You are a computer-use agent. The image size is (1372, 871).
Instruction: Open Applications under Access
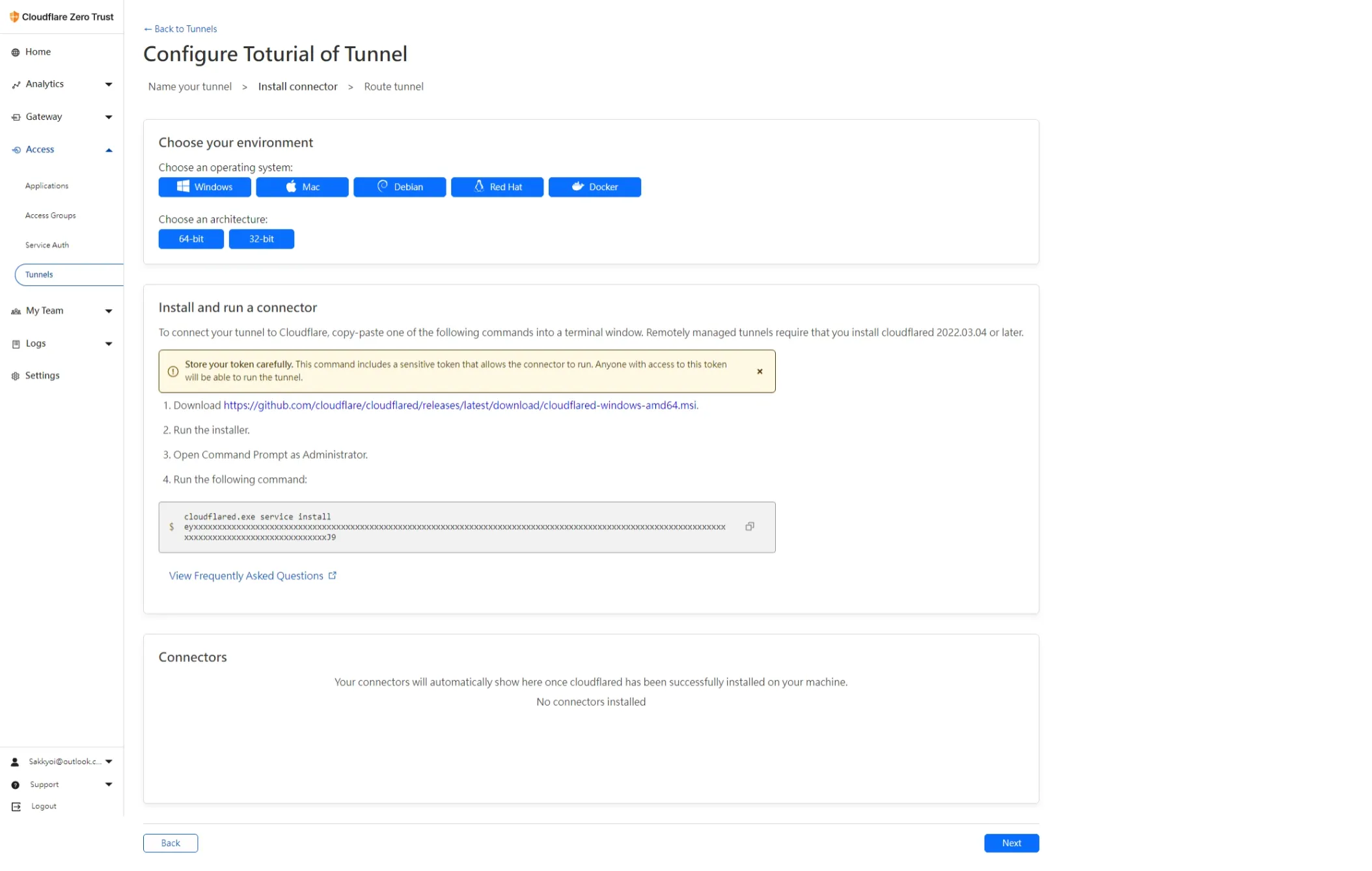[x=47, y=186]
